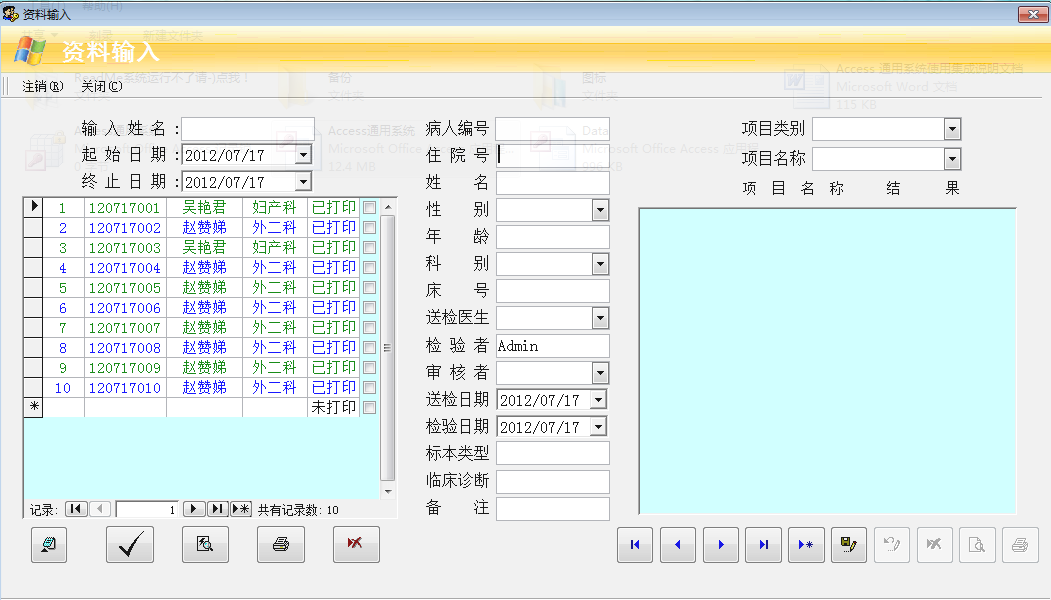Jump to last record with blue arrow button
Image resolution: width=1051 pixels, height=600 pixels.
click(x=763, y=545)
